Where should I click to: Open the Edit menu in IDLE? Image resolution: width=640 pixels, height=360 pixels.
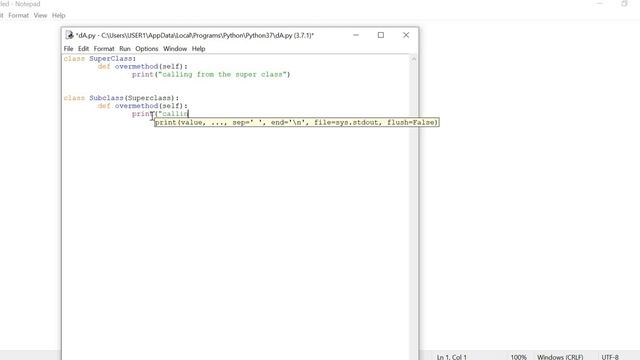(83, 49)
